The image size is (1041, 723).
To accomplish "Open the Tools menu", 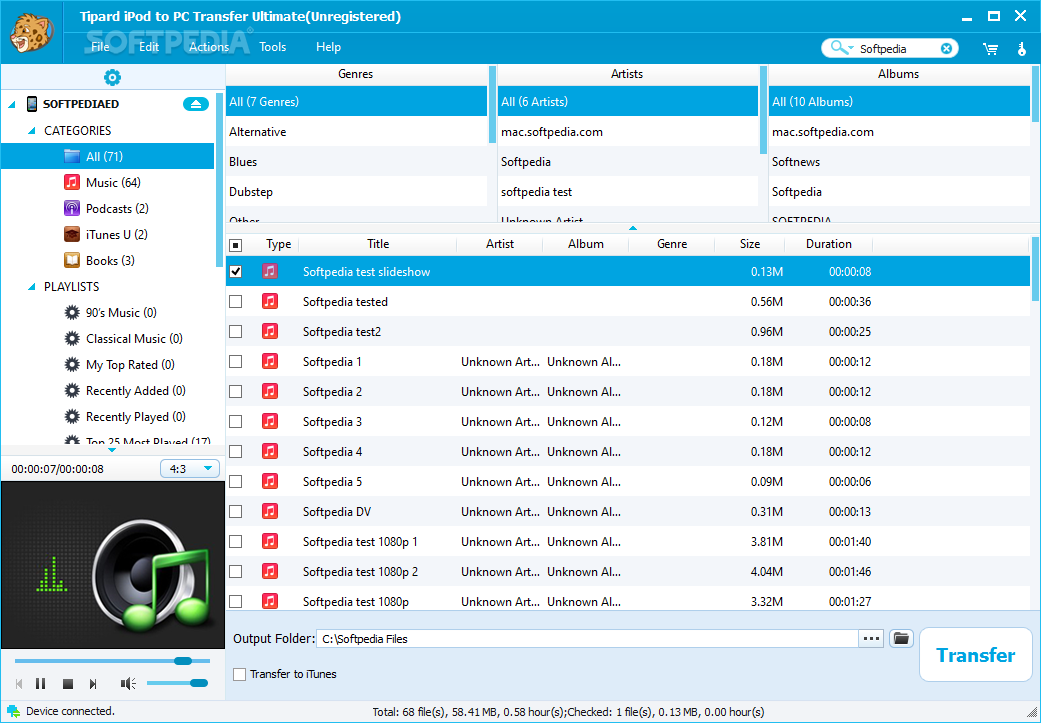I will tap(272, 47).
